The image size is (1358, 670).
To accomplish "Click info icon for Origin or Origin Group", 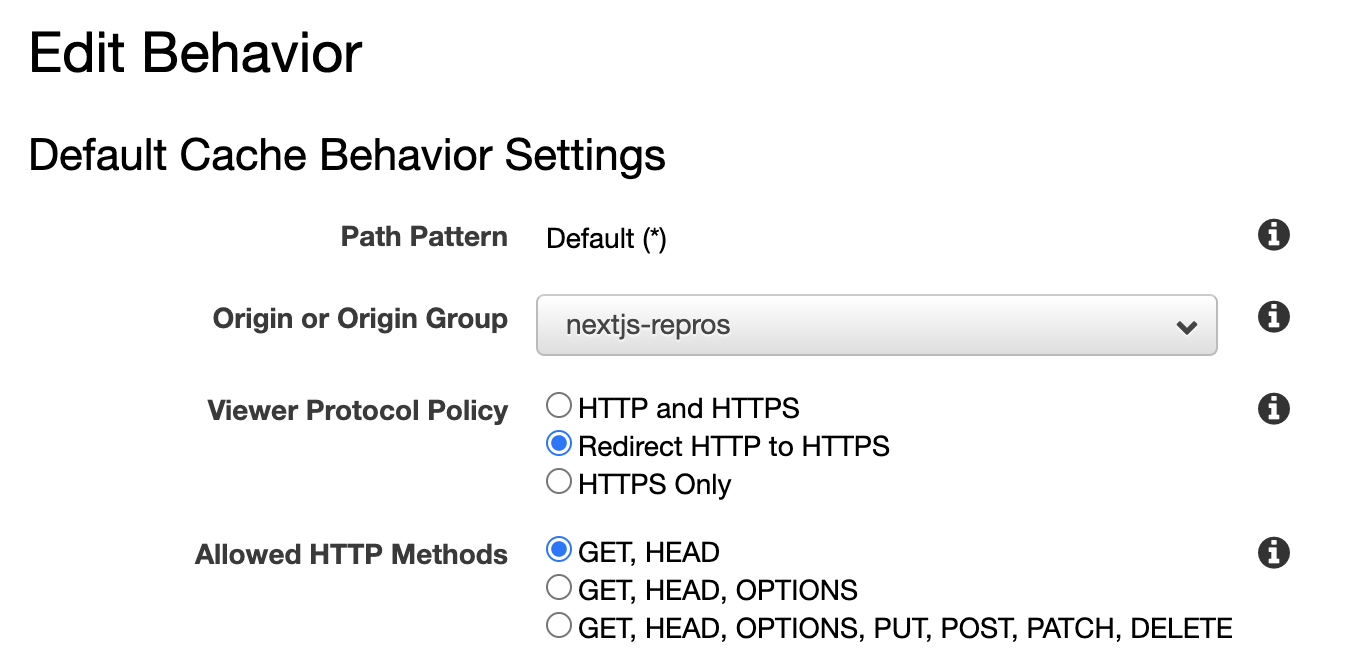I will pyautogui.click(x=1273, y=317).
